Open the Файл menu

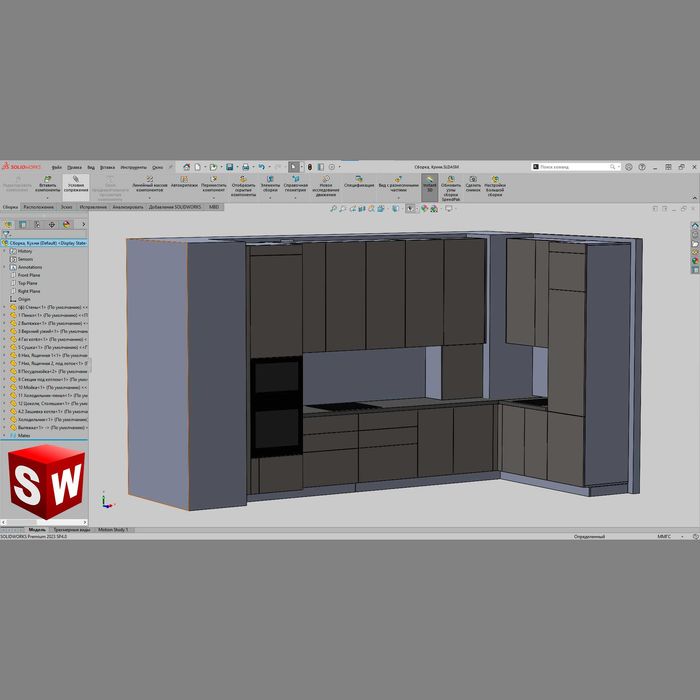[x=57, y=167]
